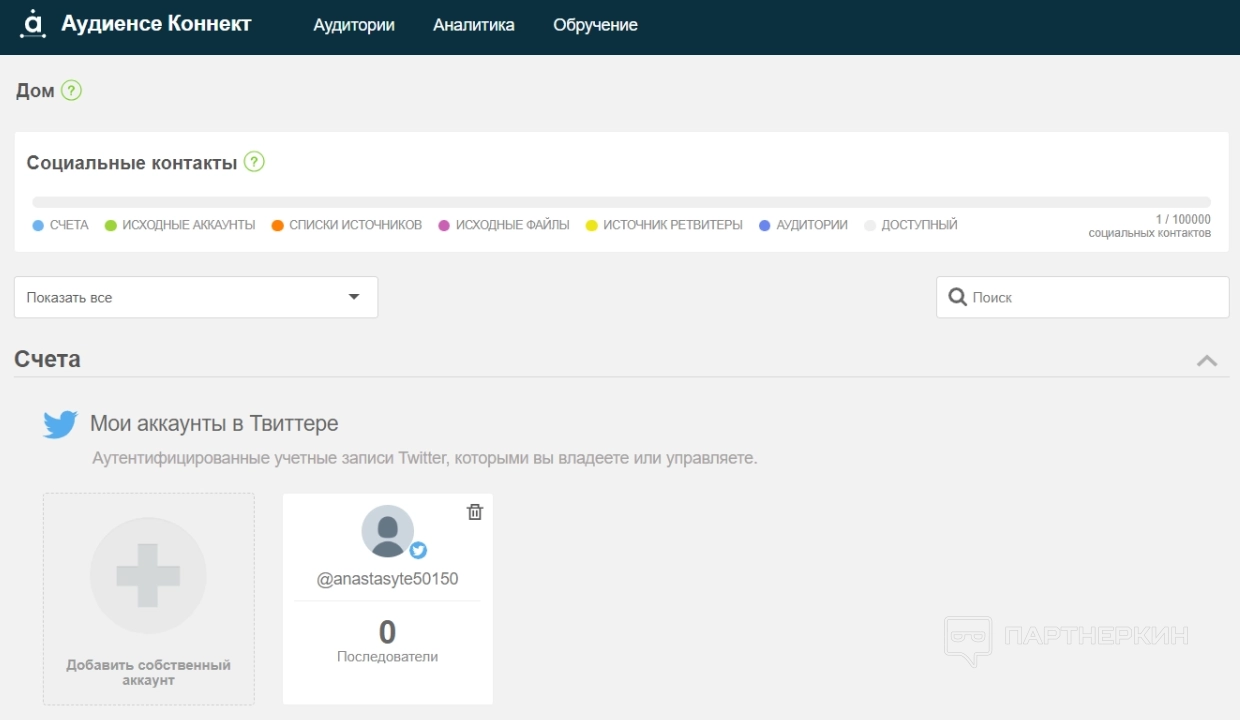Open the Обучение menu

coord(595,25)
